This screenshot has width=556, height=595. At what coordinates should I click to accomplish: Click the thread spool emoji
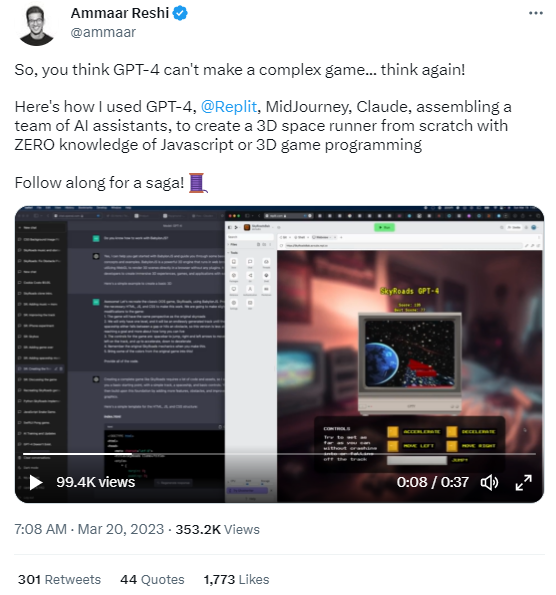coord(198,183)
